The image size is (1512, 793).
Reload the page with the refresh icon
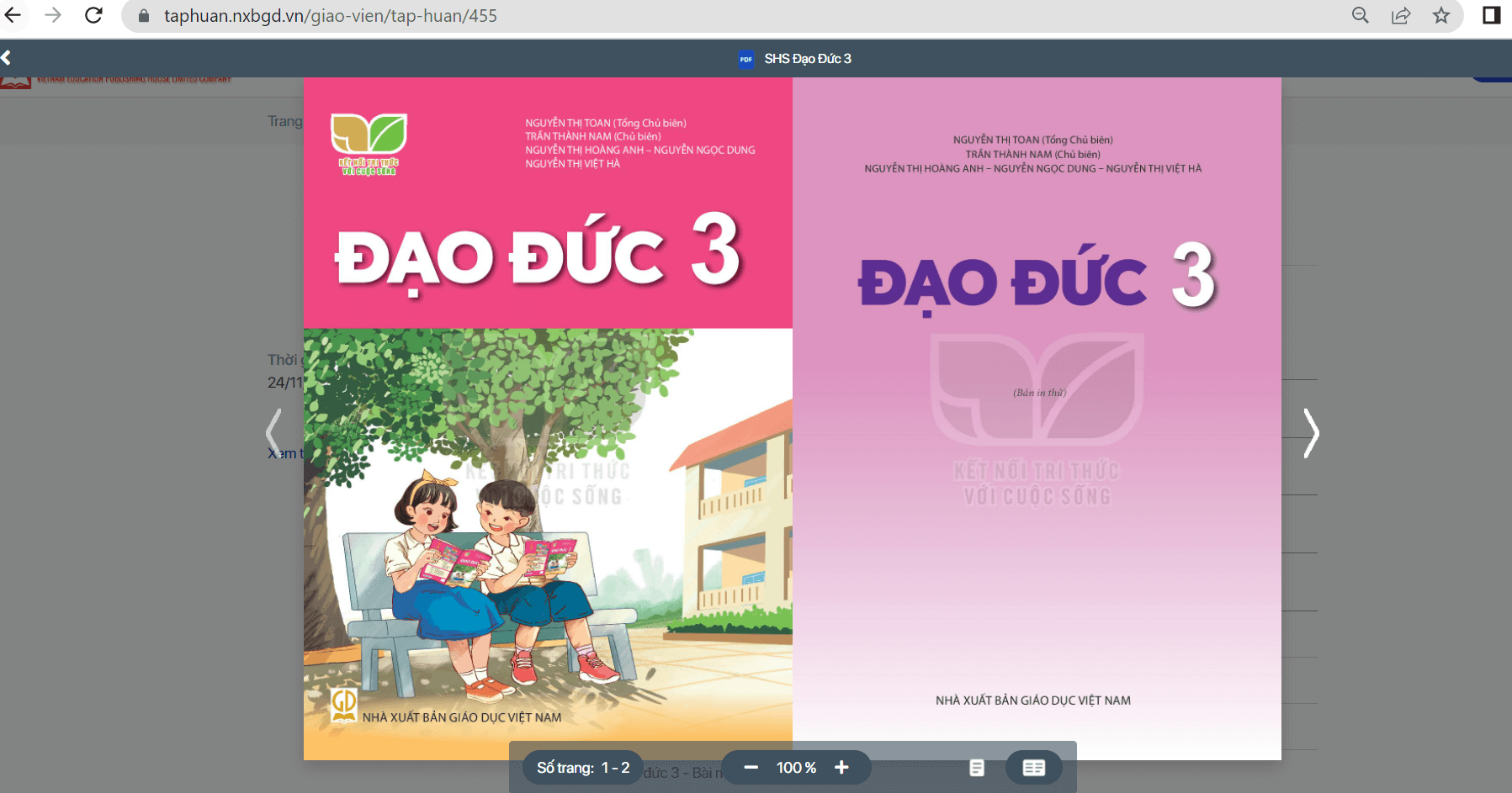click(x=93, y=15)
